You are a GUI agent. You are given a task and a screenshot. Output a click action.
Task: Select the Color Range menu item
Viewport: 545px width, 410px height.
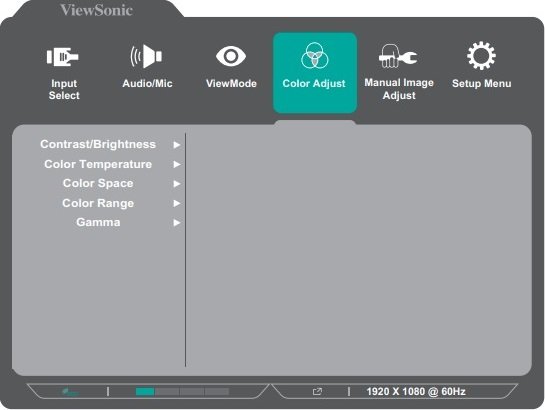98,203
